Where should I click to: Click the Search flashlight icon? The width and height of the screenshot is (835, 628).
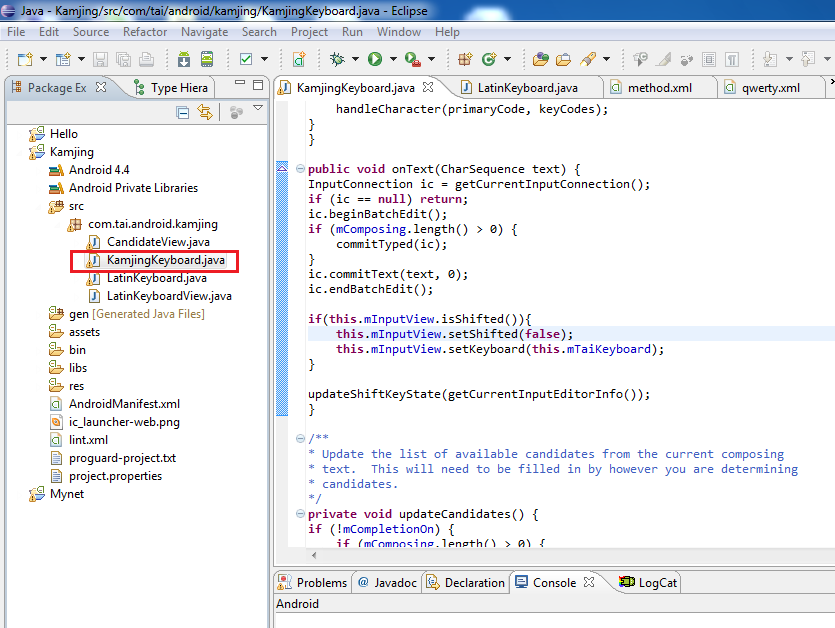pos(588,59)
